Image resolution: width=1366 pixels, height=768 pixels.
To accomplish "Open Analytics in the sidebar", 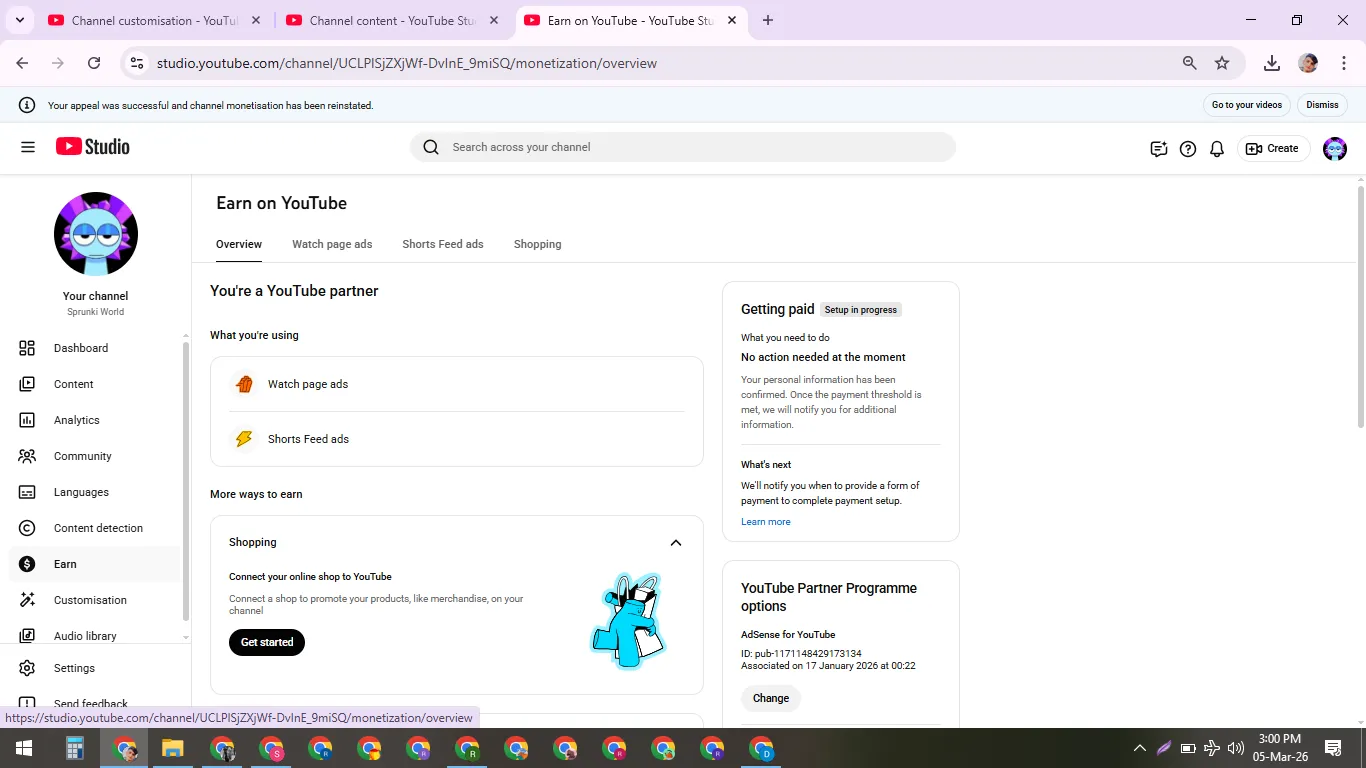I will click(x=95, y=420).
